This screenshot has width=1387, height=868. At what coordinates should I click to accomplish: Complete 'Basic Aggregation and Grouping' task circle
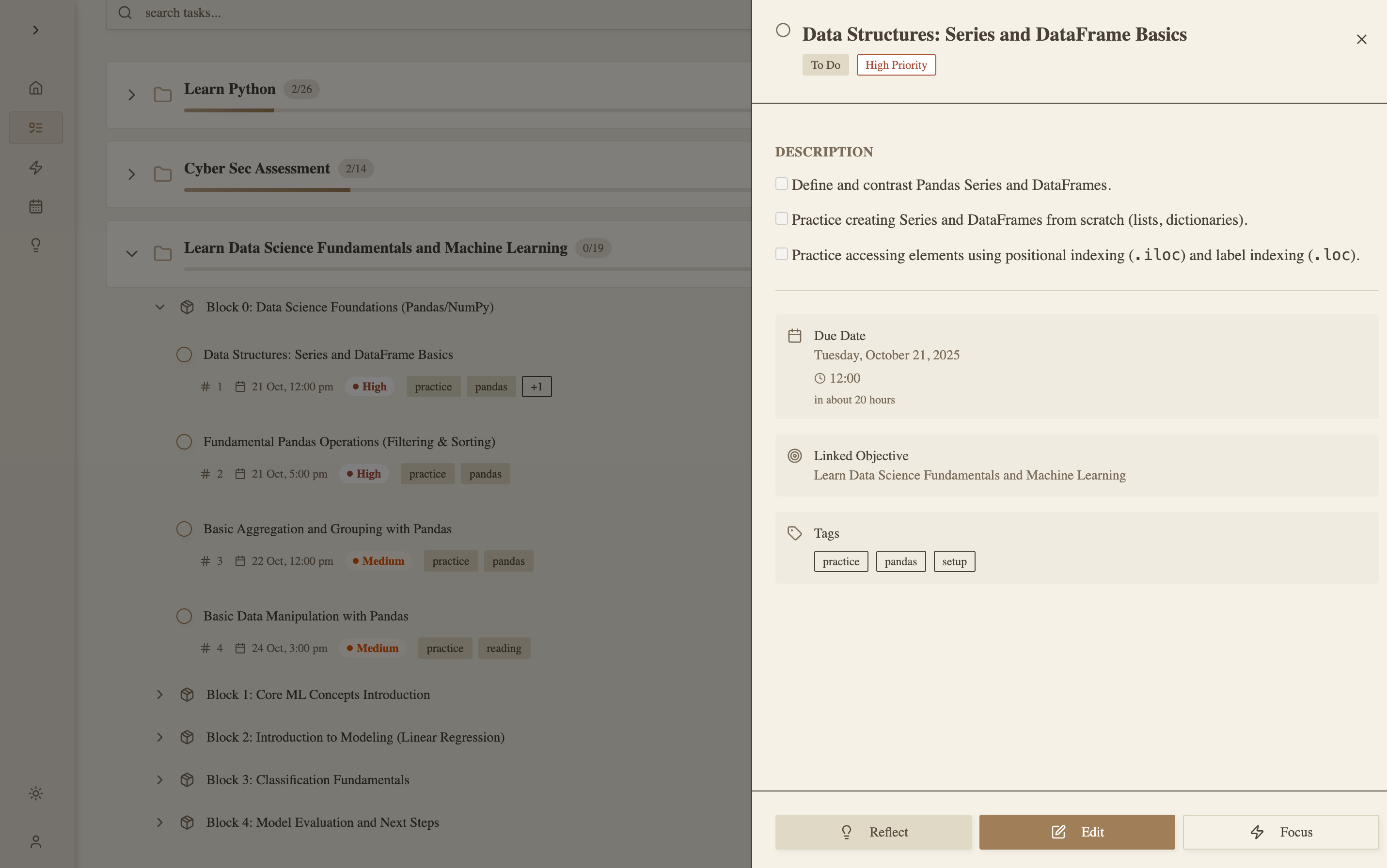click(x=184, y=529)
